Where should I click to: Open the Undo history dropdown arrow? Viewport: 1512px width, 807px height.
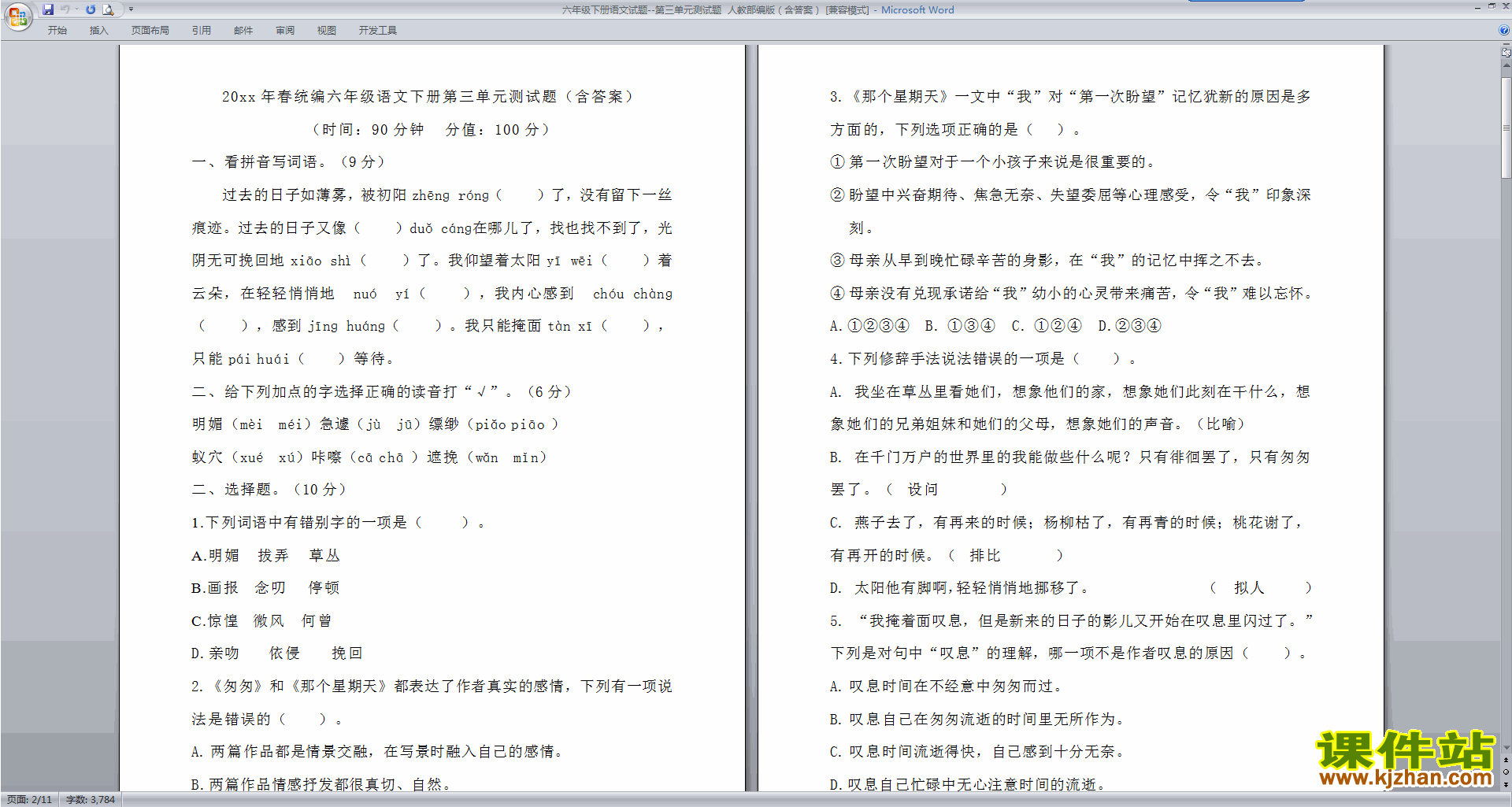tap(76, 9)
